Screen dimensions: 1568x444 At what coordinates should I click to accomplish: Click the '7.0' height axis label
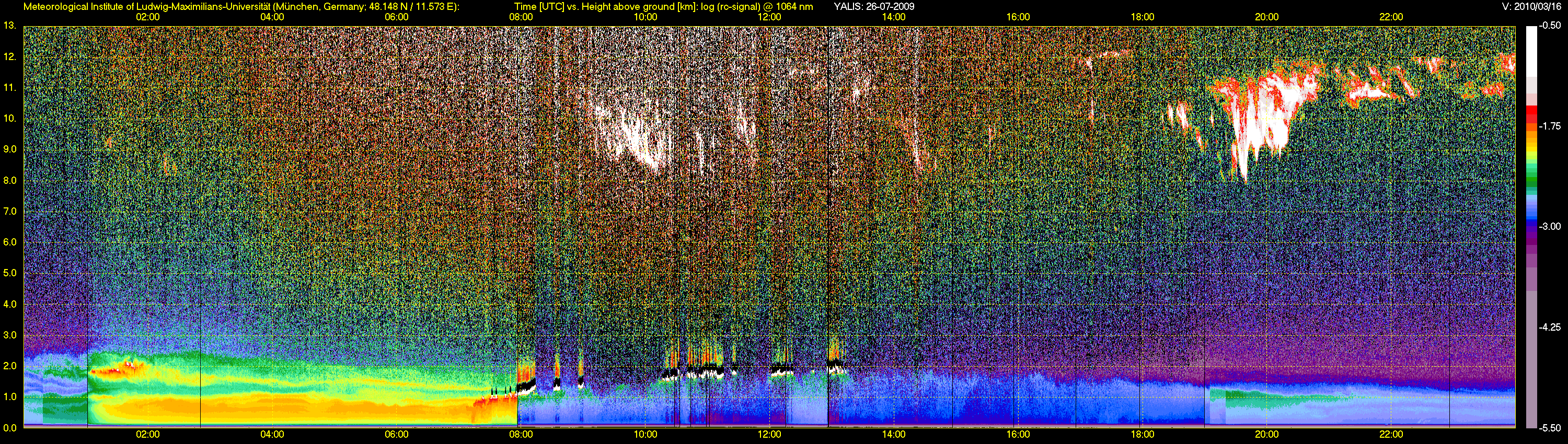pos(10,212)
